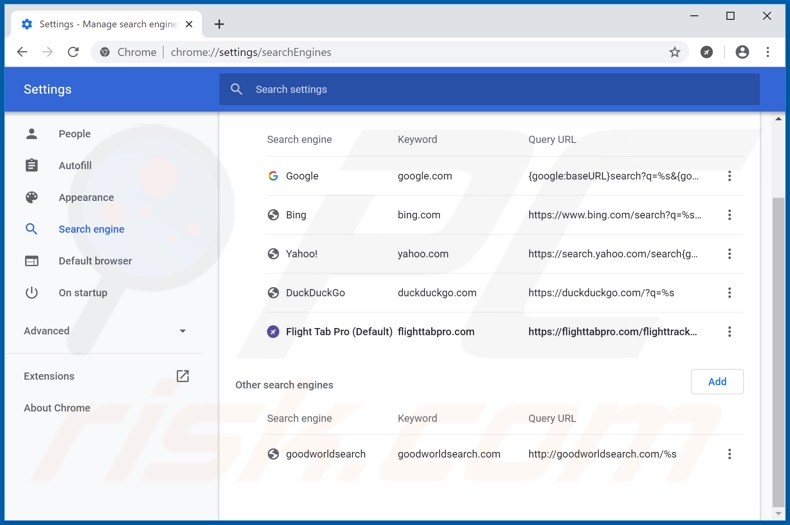Open more actions for goodworldsearch entry

729,454
